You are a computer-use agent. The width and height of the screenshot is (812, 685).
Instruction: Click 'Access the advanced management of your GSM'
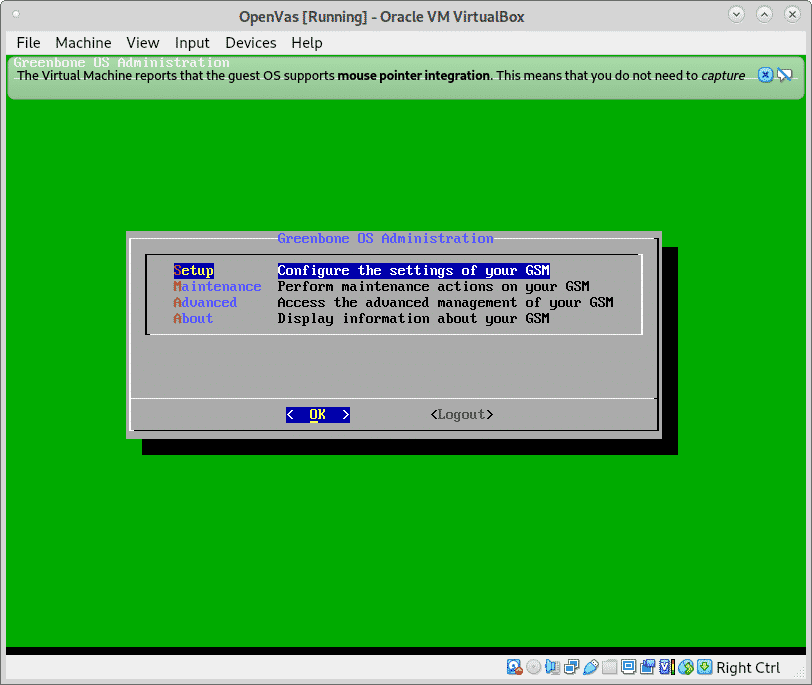click(x=445, y=302)
